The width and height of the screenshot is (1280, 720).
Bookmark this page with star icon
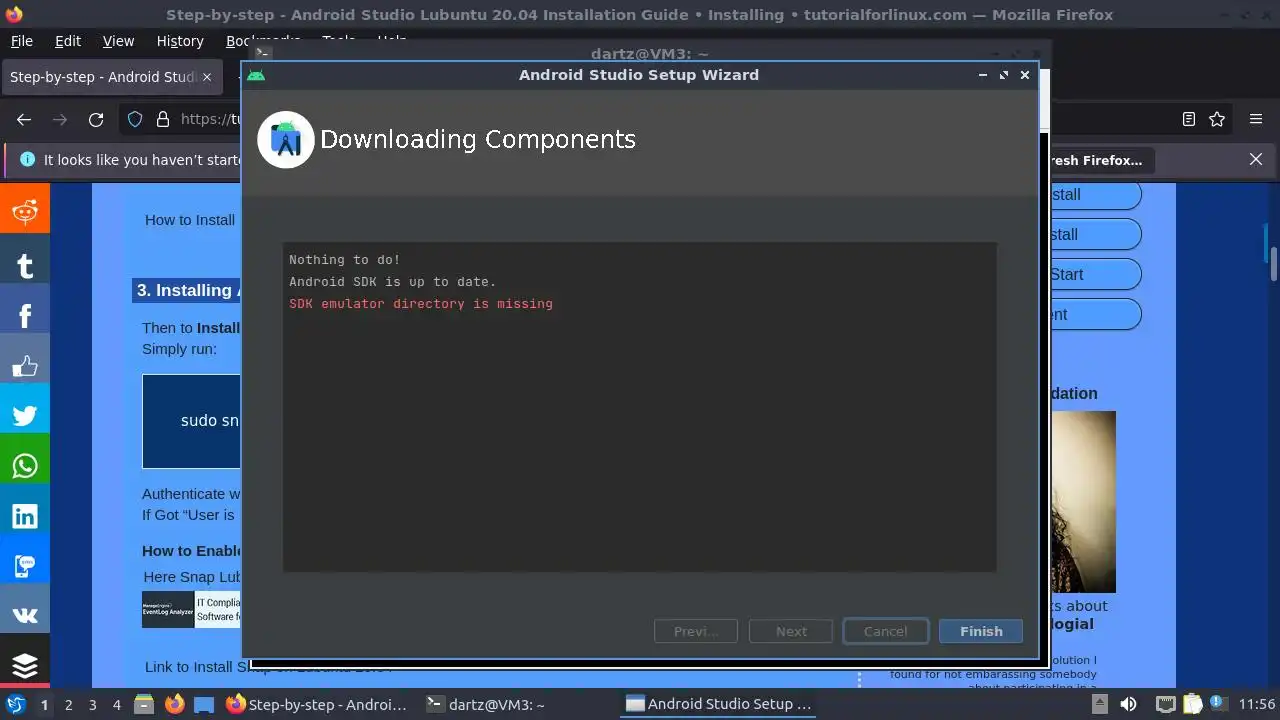[x=1217, y=119]
